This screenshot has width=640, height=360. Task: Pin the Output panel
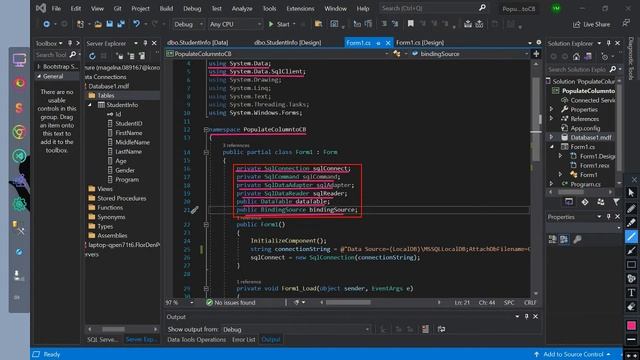pos(526,316)
